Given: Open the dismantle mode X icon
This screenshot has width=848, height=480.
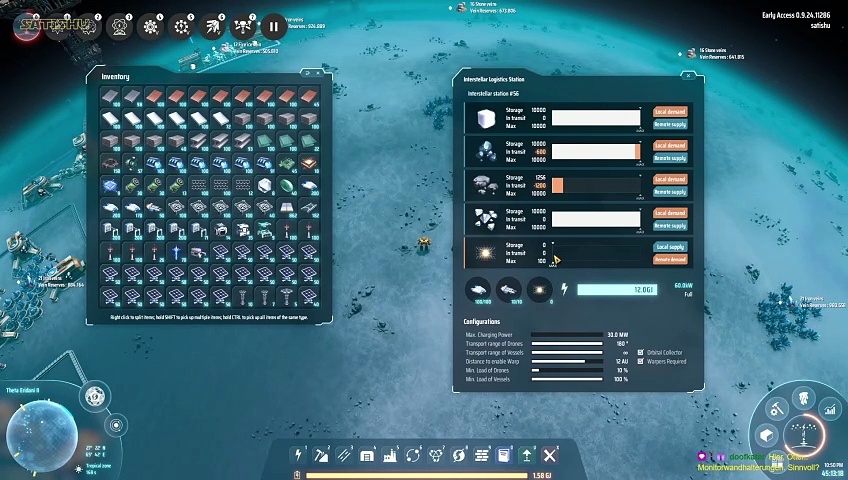Looking at the screenshot, I should point(549,455).
